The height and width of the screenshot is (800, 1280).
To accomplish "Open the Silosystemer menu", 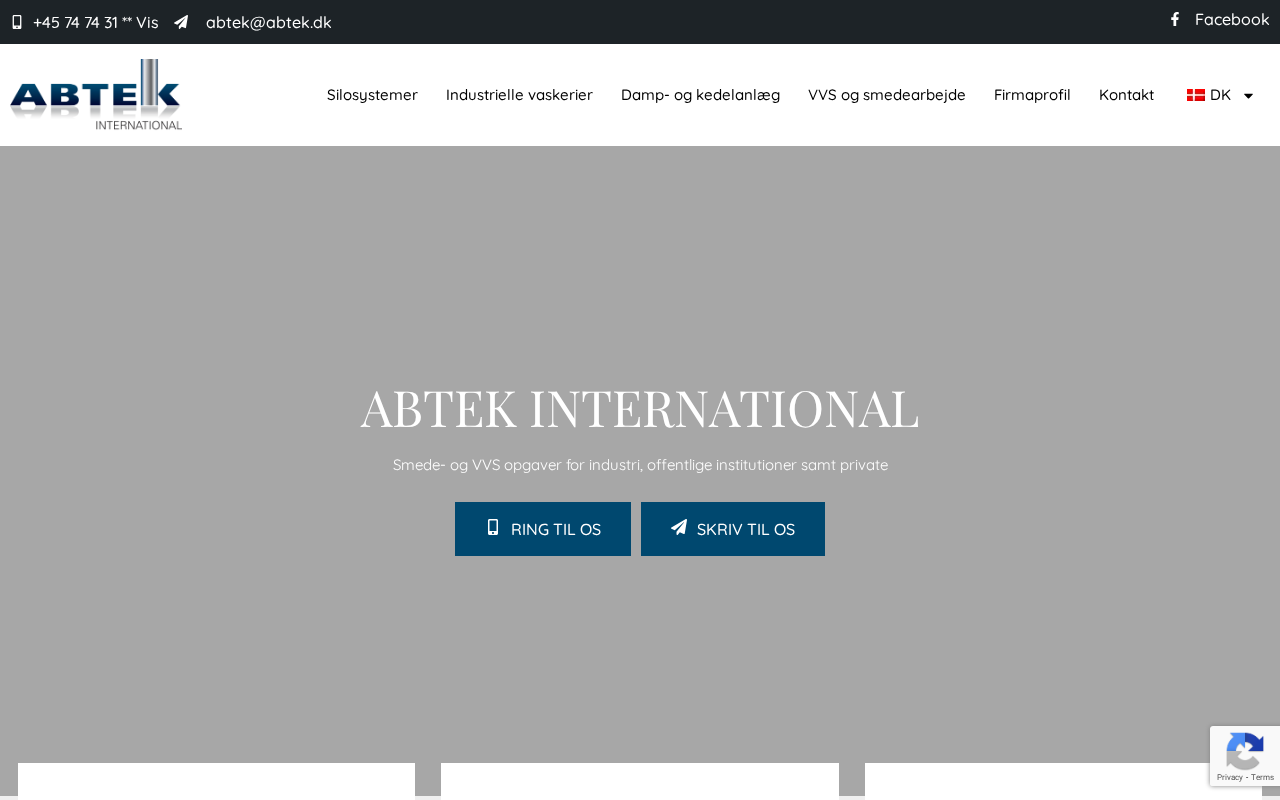I will click(x=372, y=95).
